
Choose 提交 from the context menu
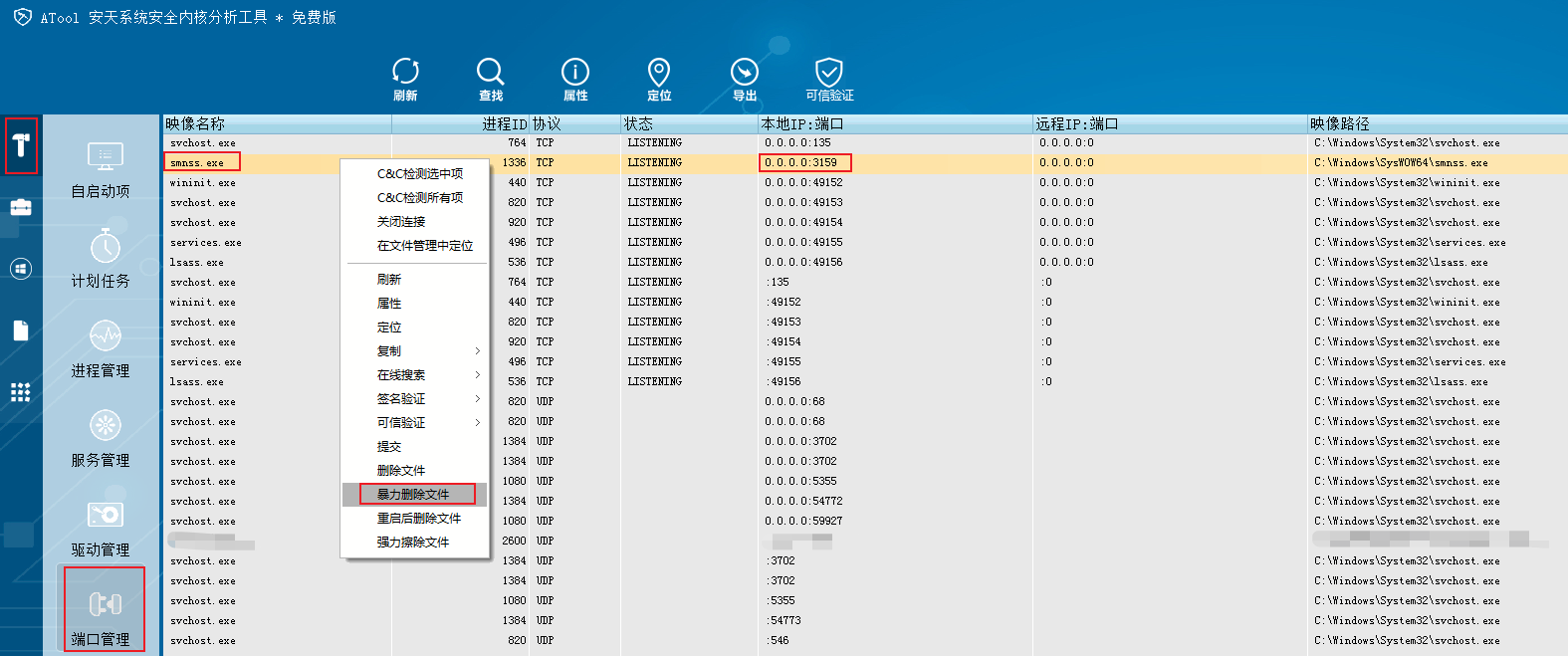point(415,447)
